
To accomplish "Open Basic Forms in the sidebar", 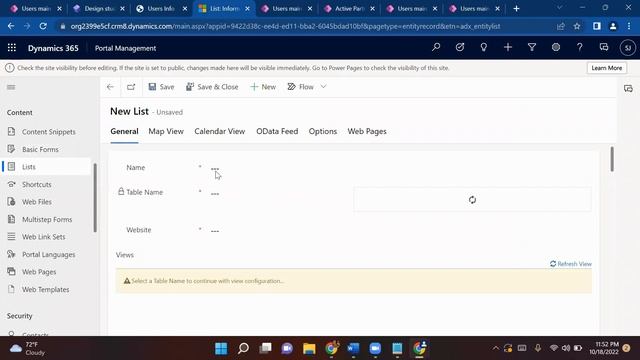I will pos(40,149).
